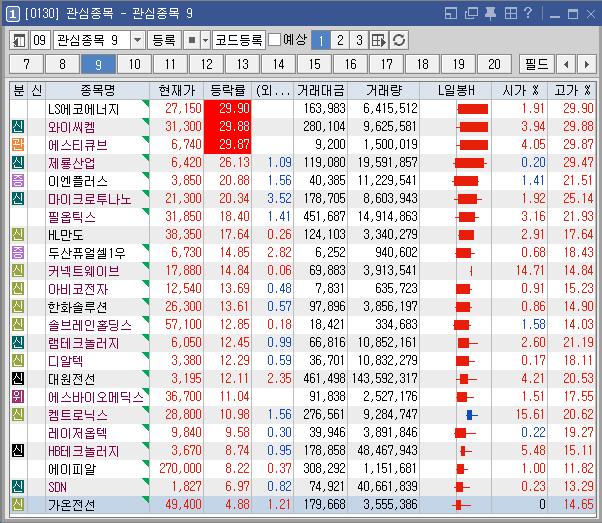Click the black 신 badge beside HB테크놀러지

(18, 450)
